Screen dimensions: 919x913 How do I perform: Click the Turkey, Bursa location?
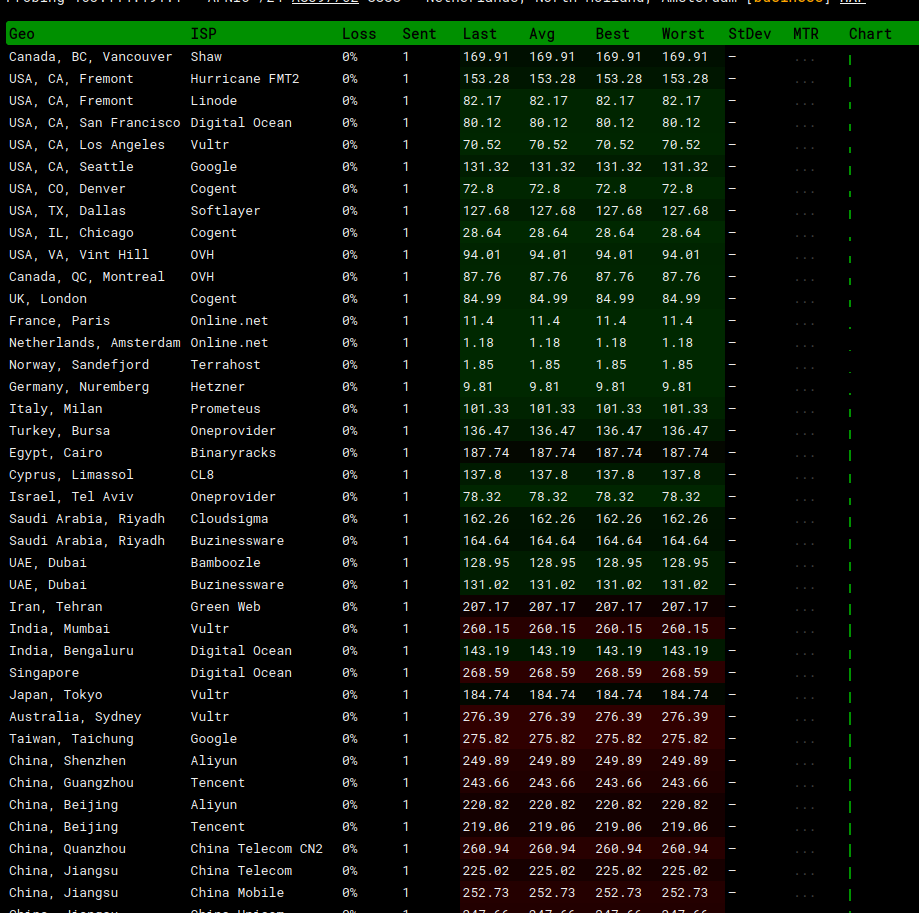59,431
